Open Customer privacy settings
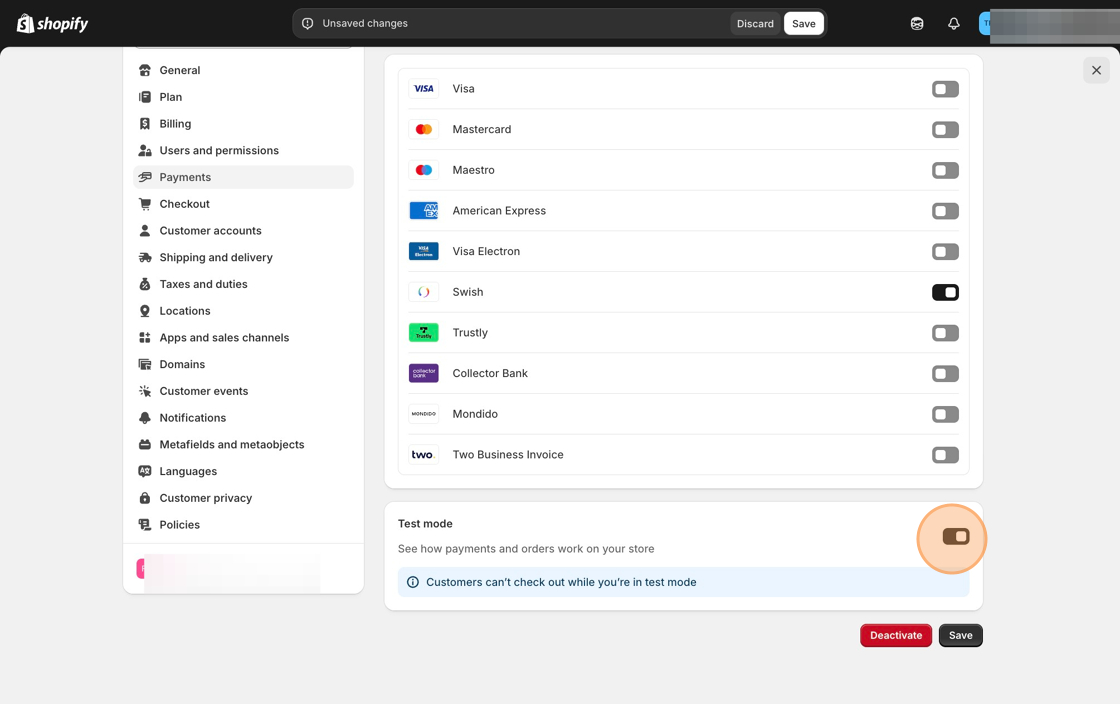 click(244, 498)
